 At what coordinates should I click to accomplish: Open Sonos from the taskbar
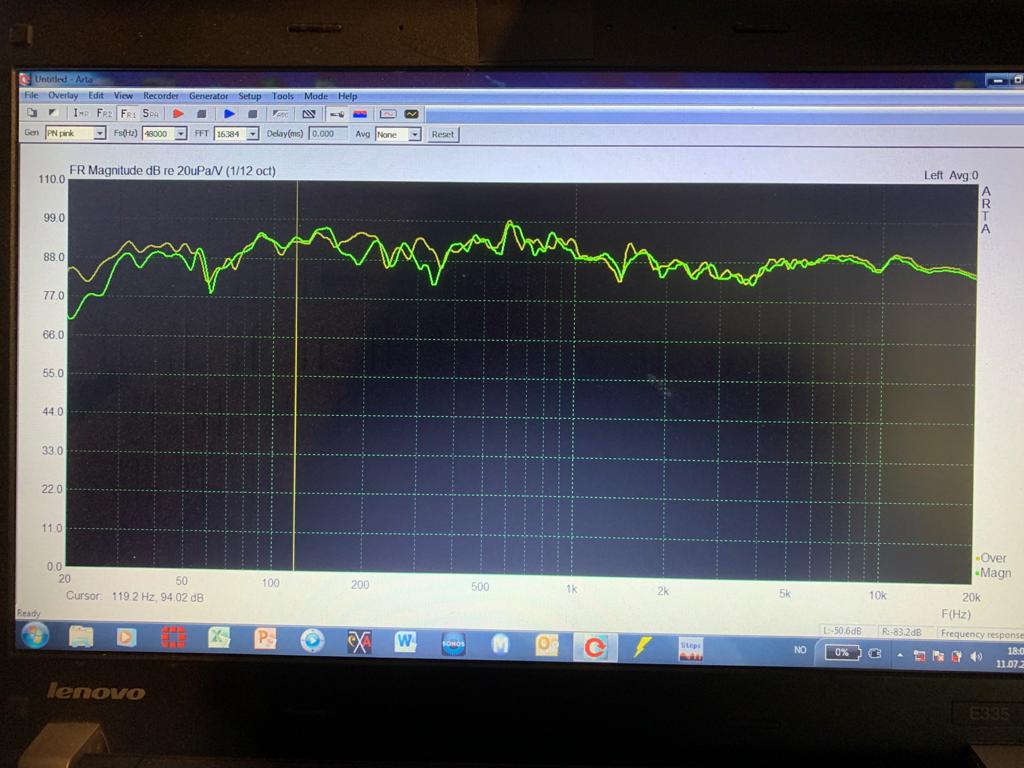coord(453,644)
